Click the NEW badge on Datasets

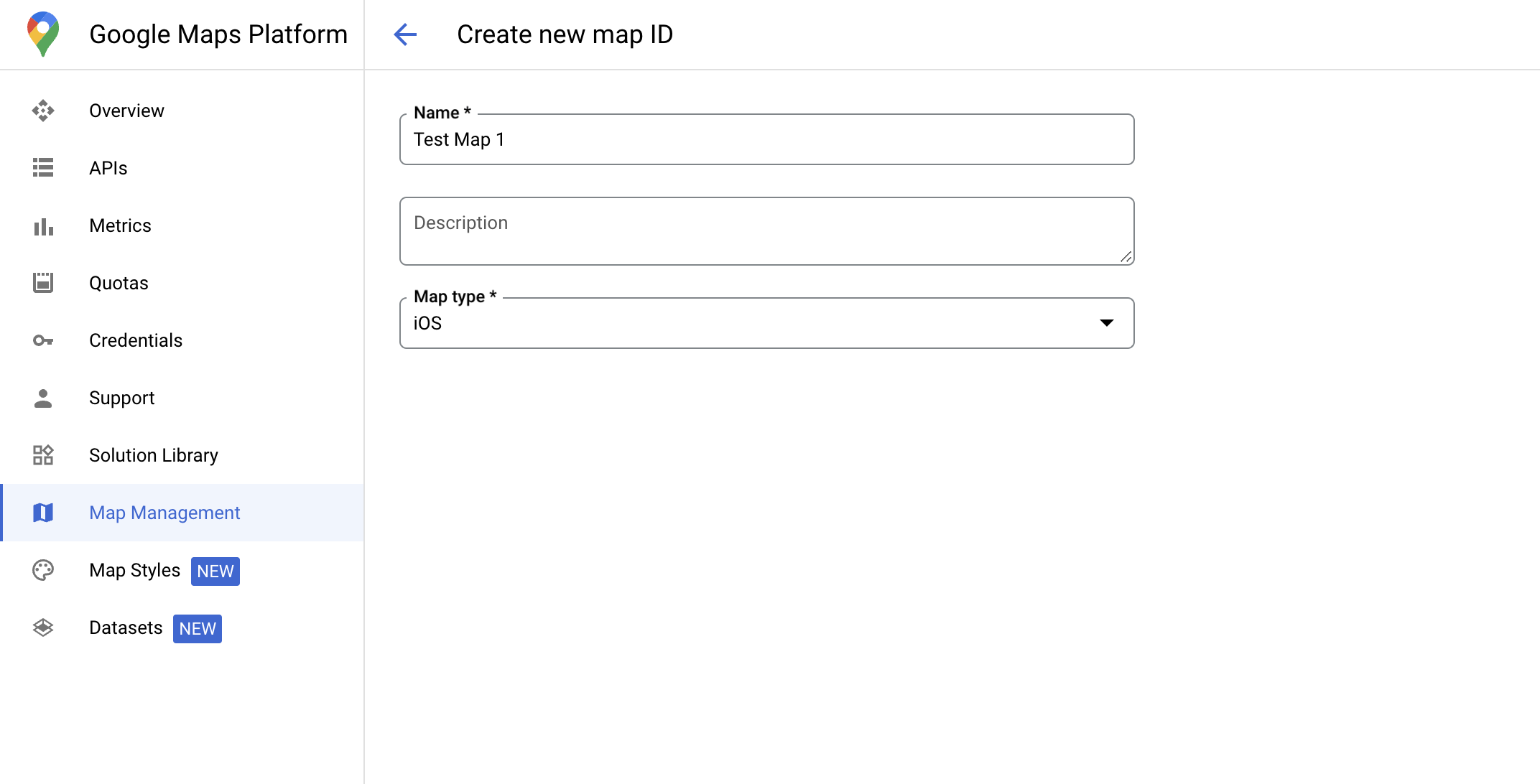pos(197,628)
